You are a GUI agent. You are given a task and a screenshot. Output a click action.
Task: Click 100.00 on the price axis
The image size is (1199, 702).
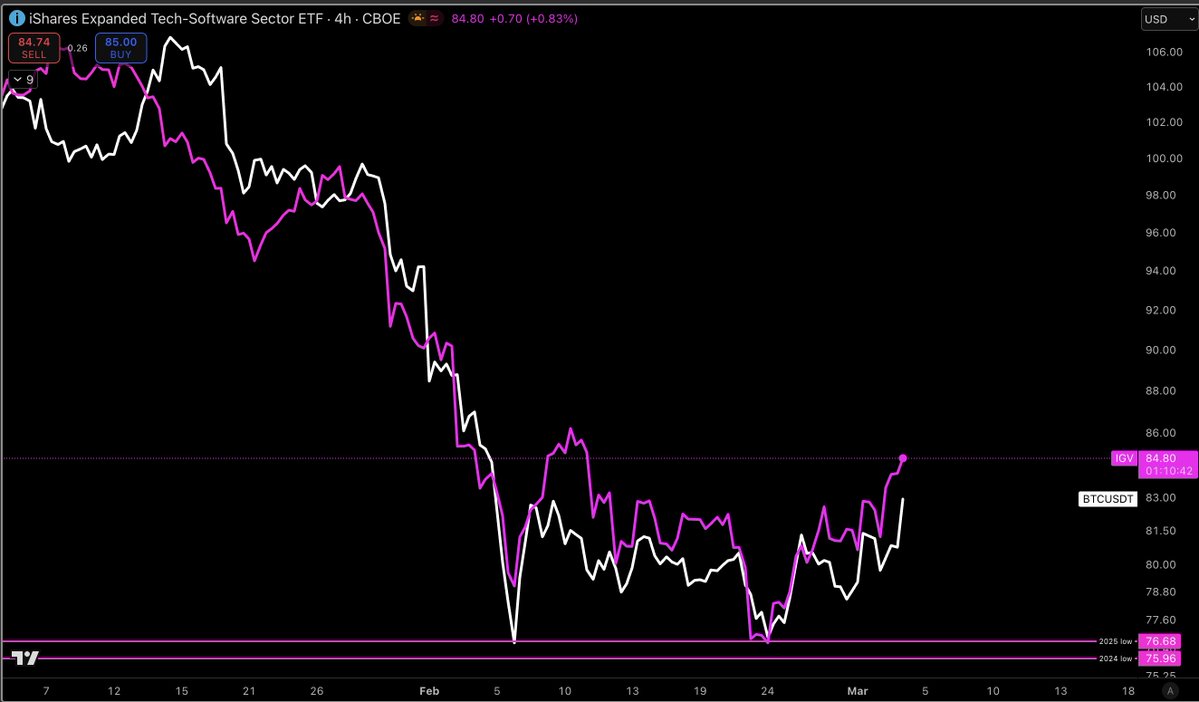(x=1165, y=158)
